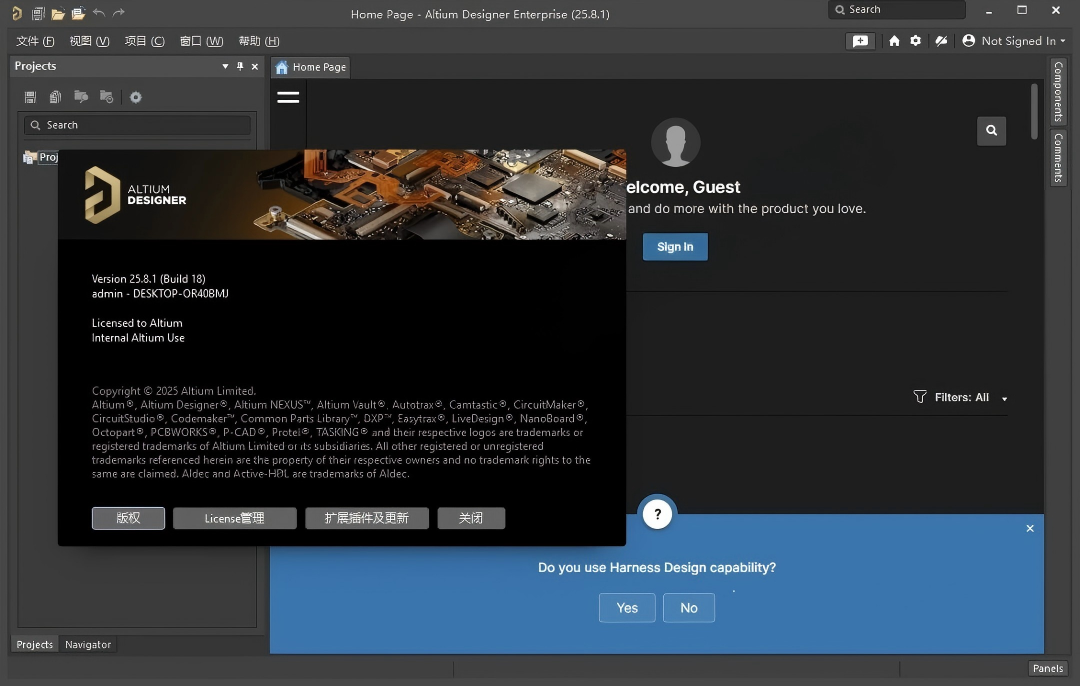
Task: Click the open project folder icon in Projects panel
Action: [81, 96]
